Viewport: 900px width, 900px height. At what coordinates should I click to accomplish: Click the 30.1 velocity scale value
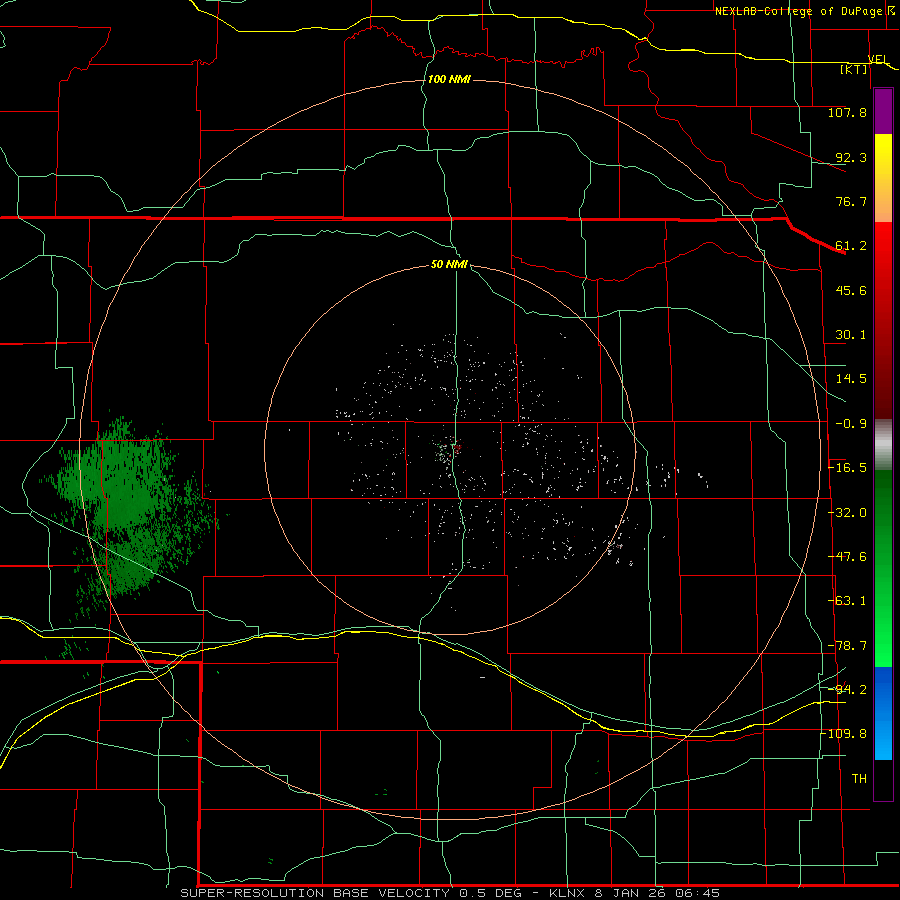pyautogui.click(x=851, y=335)
